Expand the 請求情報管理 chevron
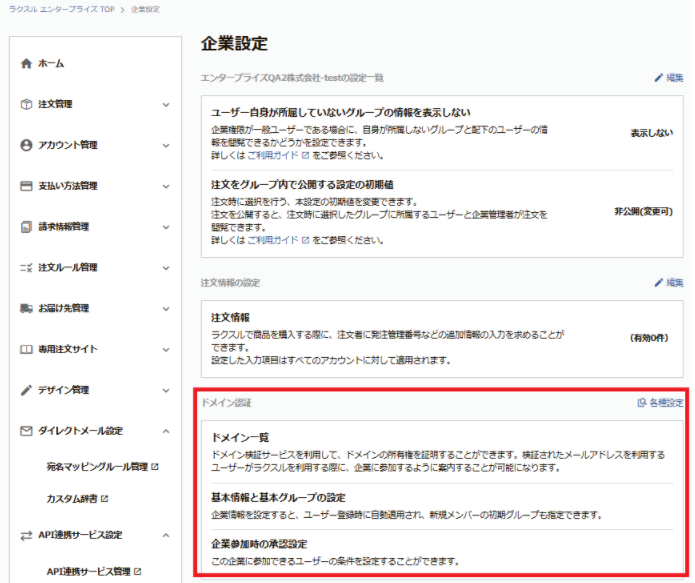Viewport: 695px width, 583px height. coord(166,227)
